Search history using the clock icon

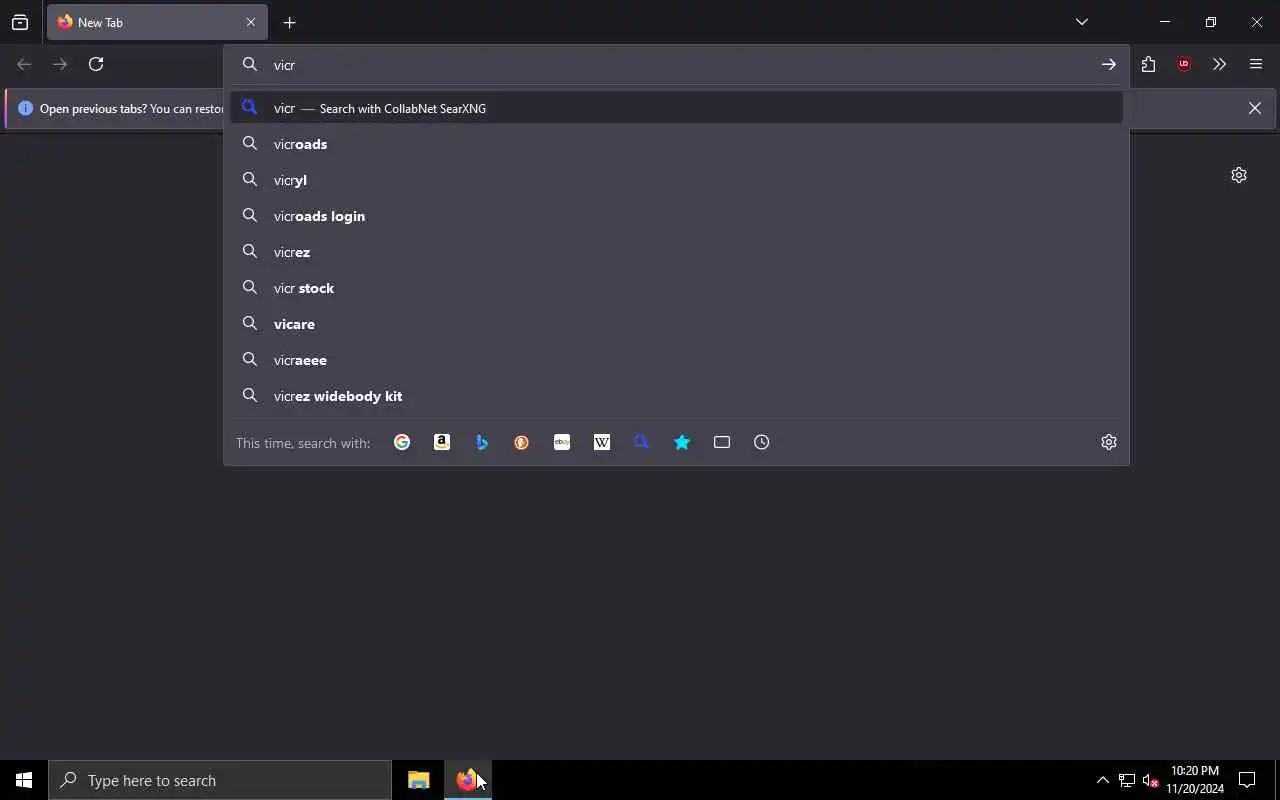point(762,442)
